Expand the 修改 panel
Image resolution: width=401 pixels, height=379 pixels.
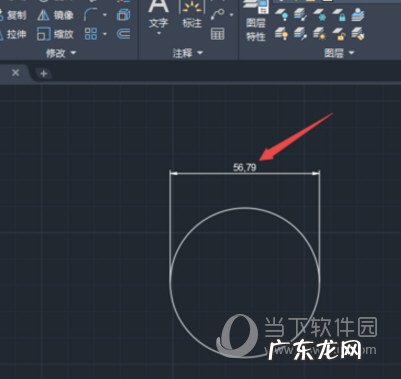(61, 53)
